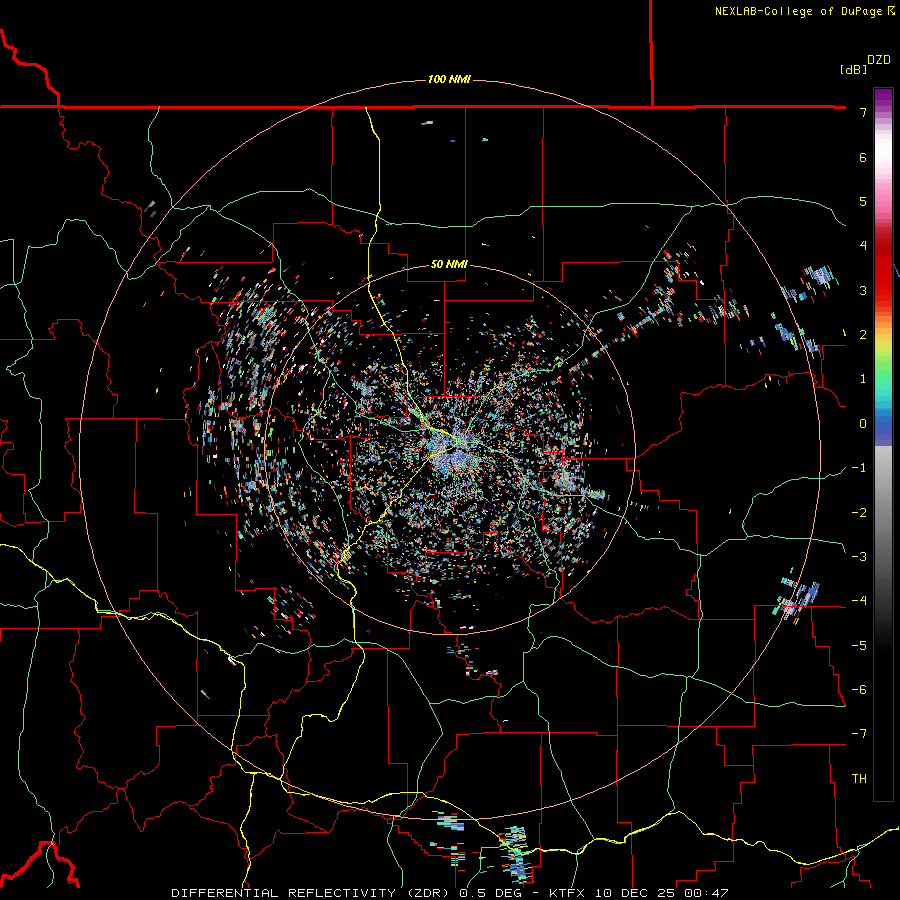Select the positive 7 tick label on scale
Image resolution: width=900 pixels, height=900 pixels.
tap(863, 112)
